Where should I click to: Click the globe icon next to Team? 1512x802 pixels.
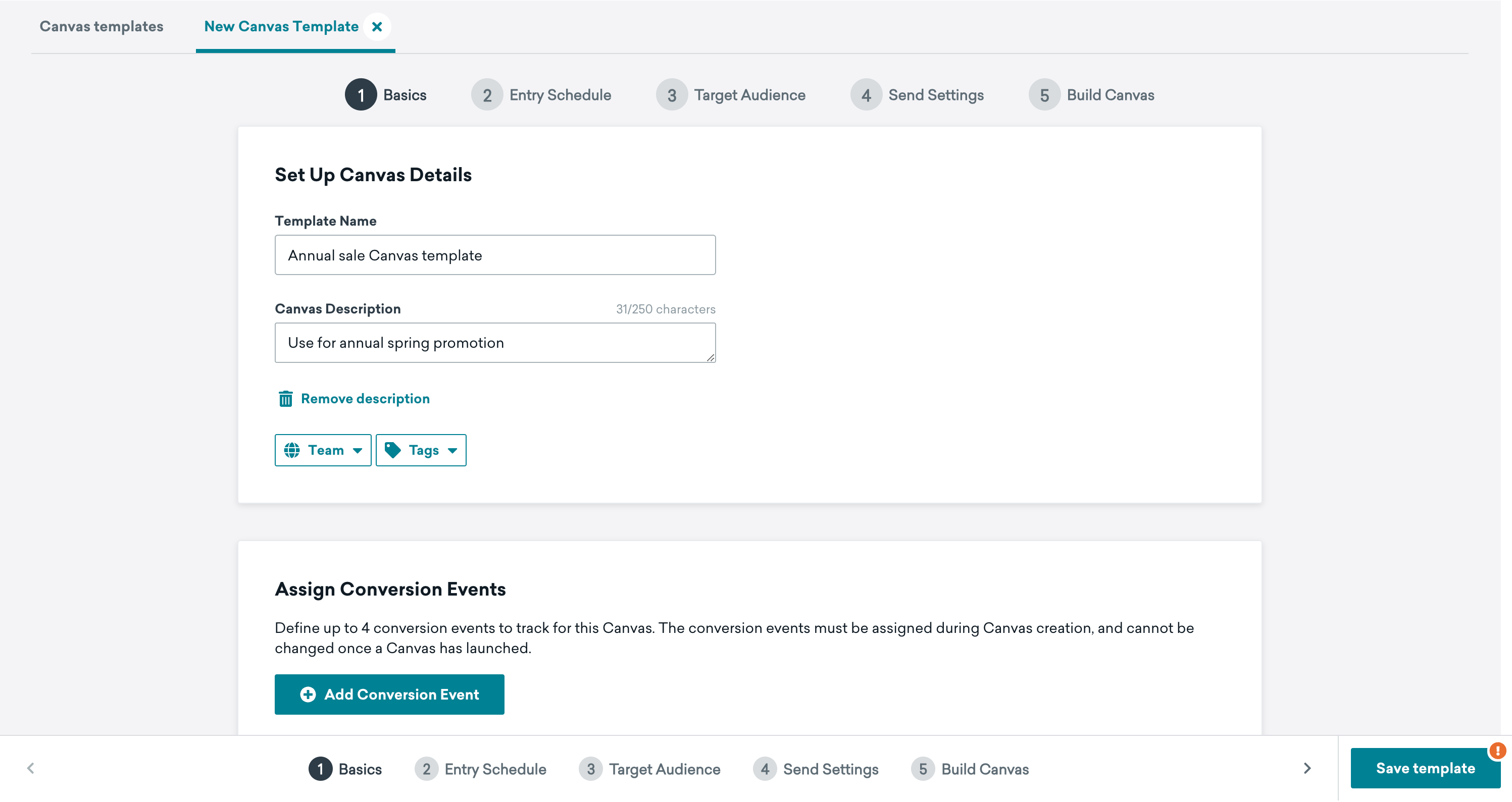293,449
